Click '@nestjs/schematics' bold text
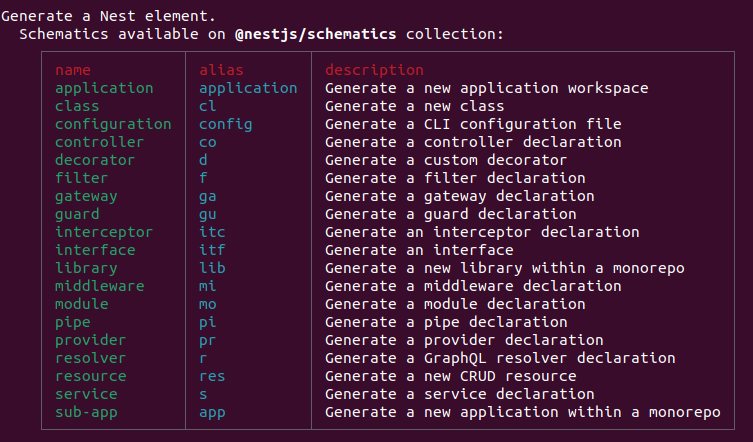This screenshot has width=753, height=442. coord(316,34)
